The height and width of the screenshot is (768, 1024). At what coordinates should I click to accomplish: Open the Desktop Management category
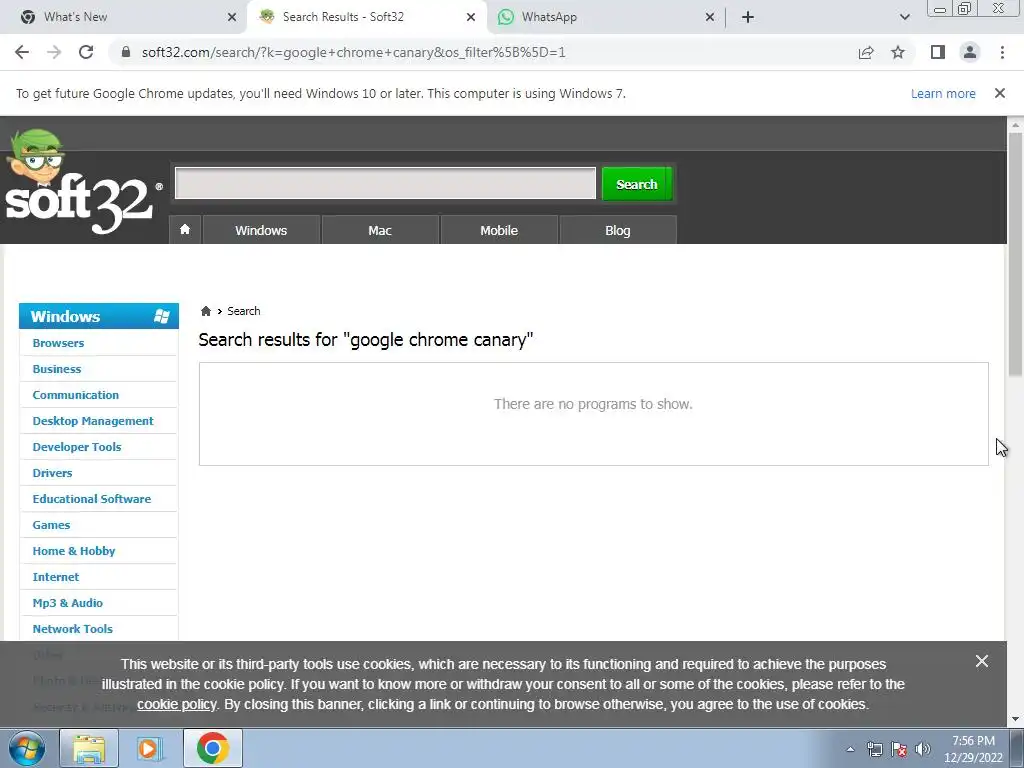pyautogui.click(x=93, y=421)
